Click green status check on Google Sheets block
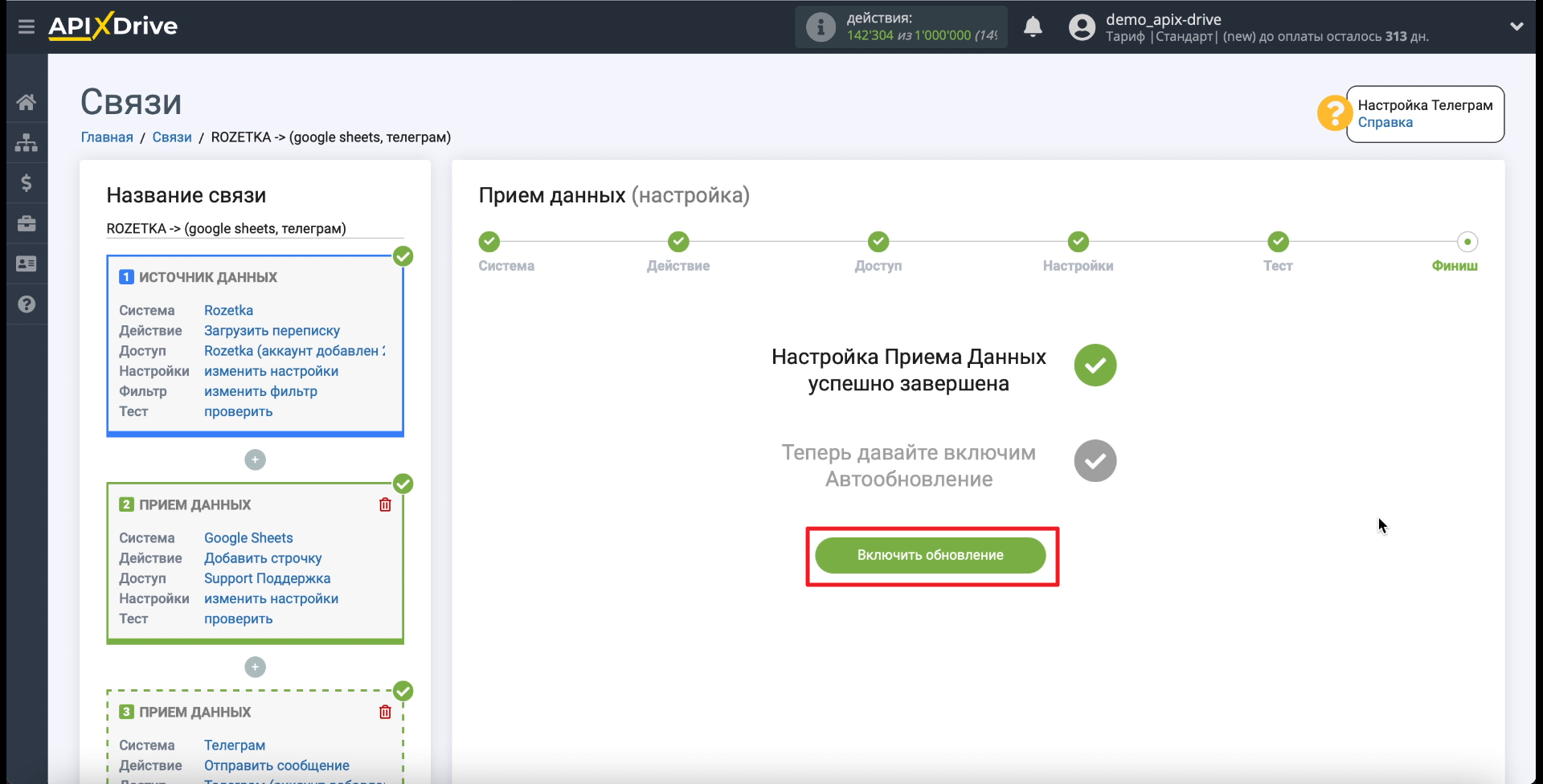Screen dimensions: 1543x784 point(403,484)
